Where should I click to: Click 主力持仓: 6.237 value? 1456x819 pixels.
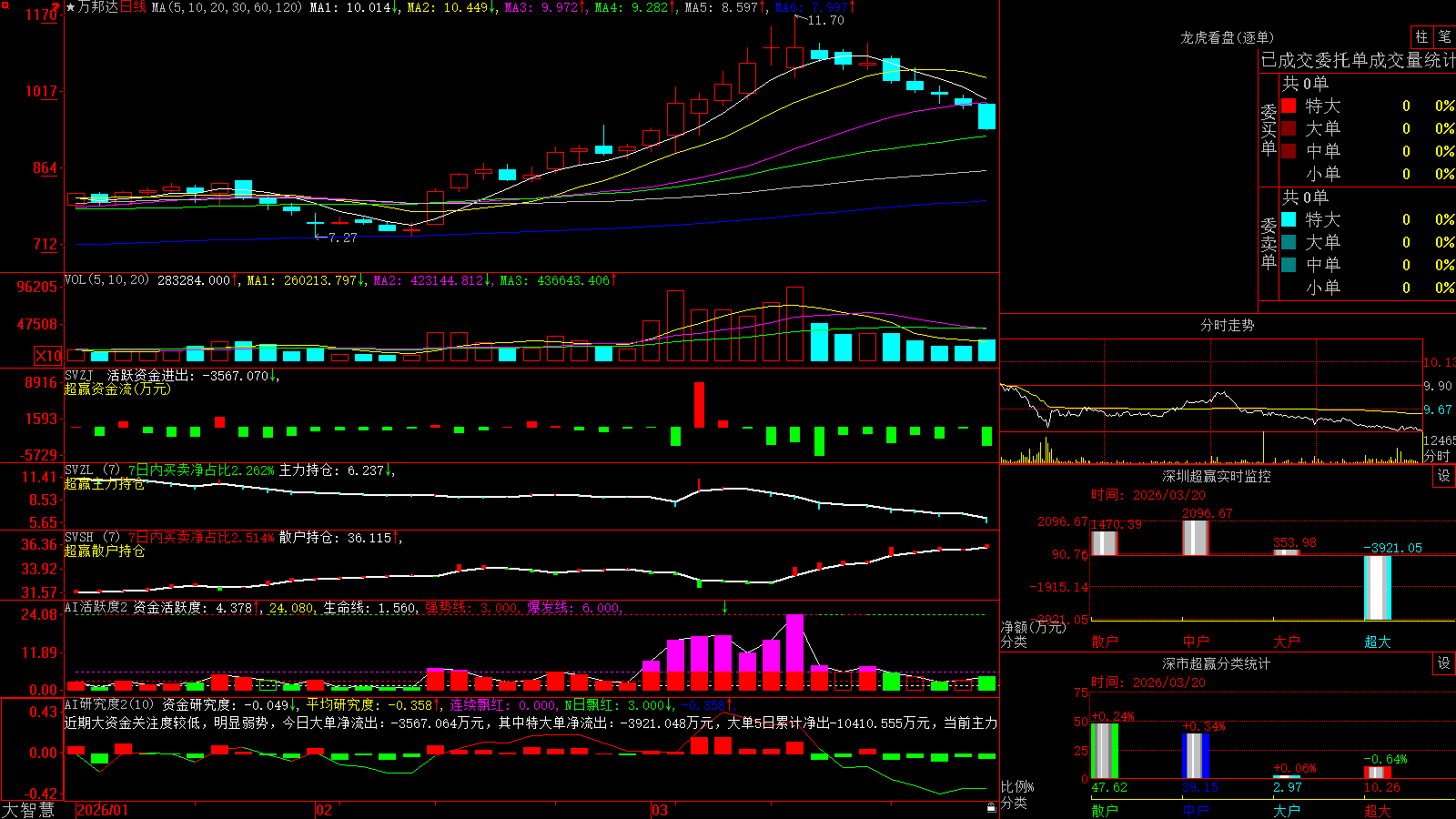click(331, 470)
